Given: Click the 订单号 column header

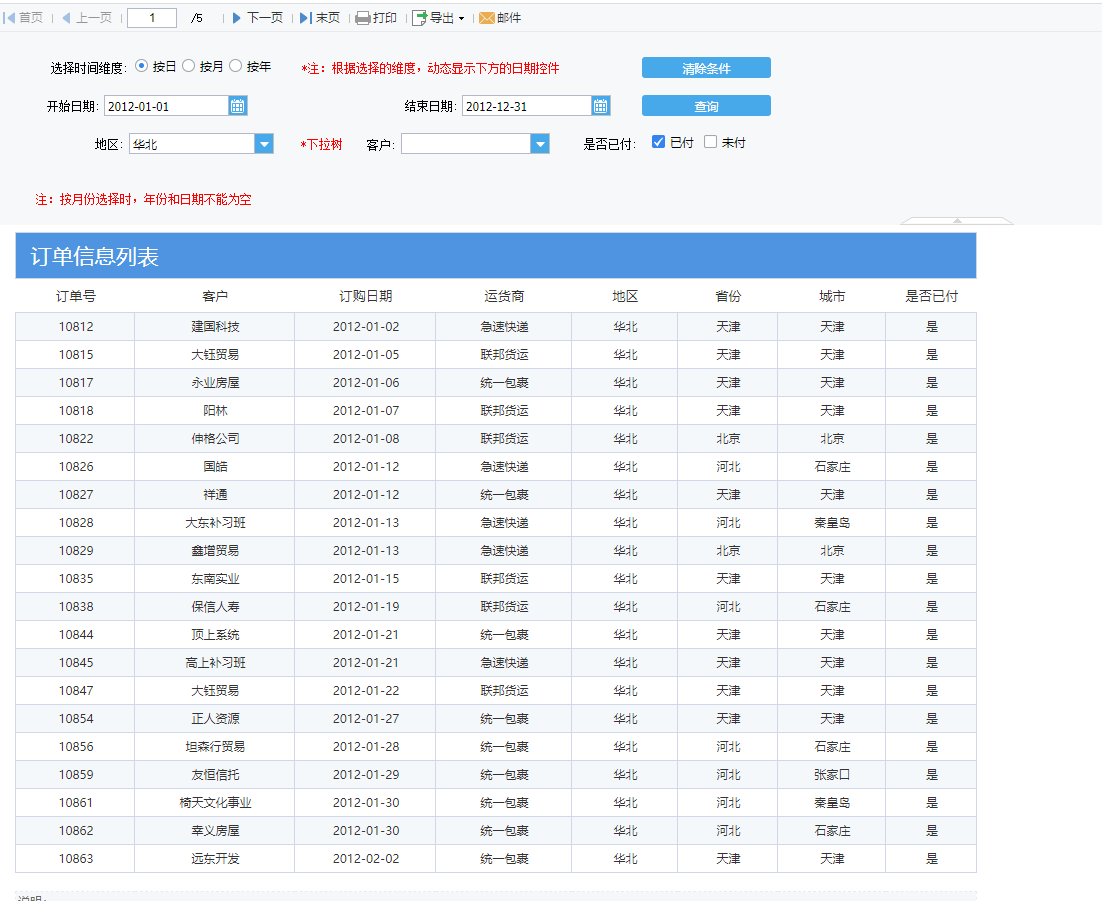Looking at the screenshot, I should 76,297.
